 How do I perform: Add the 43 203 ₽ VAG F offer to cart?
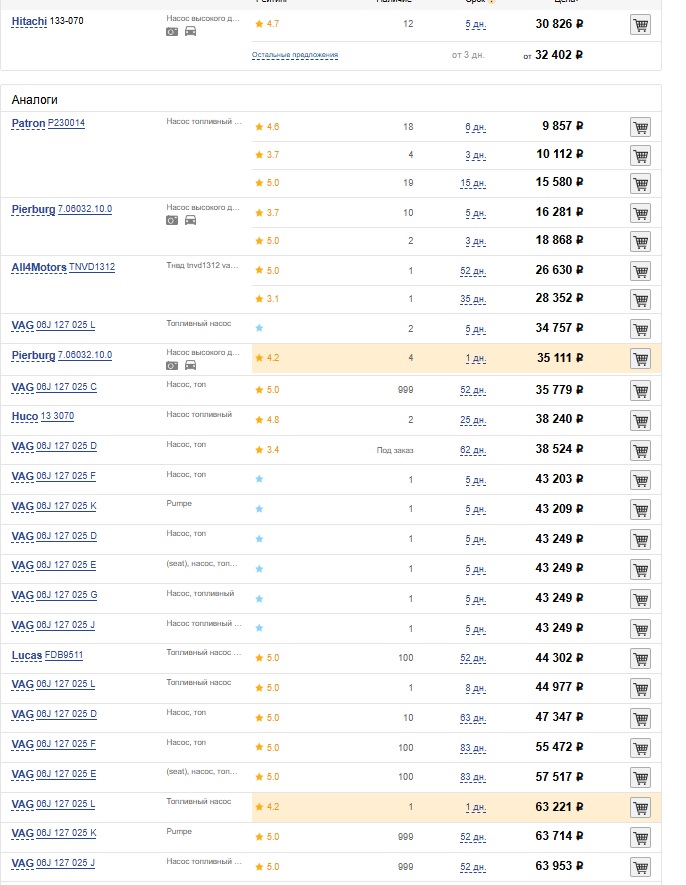pyautogui.click(x=640, y=480)
